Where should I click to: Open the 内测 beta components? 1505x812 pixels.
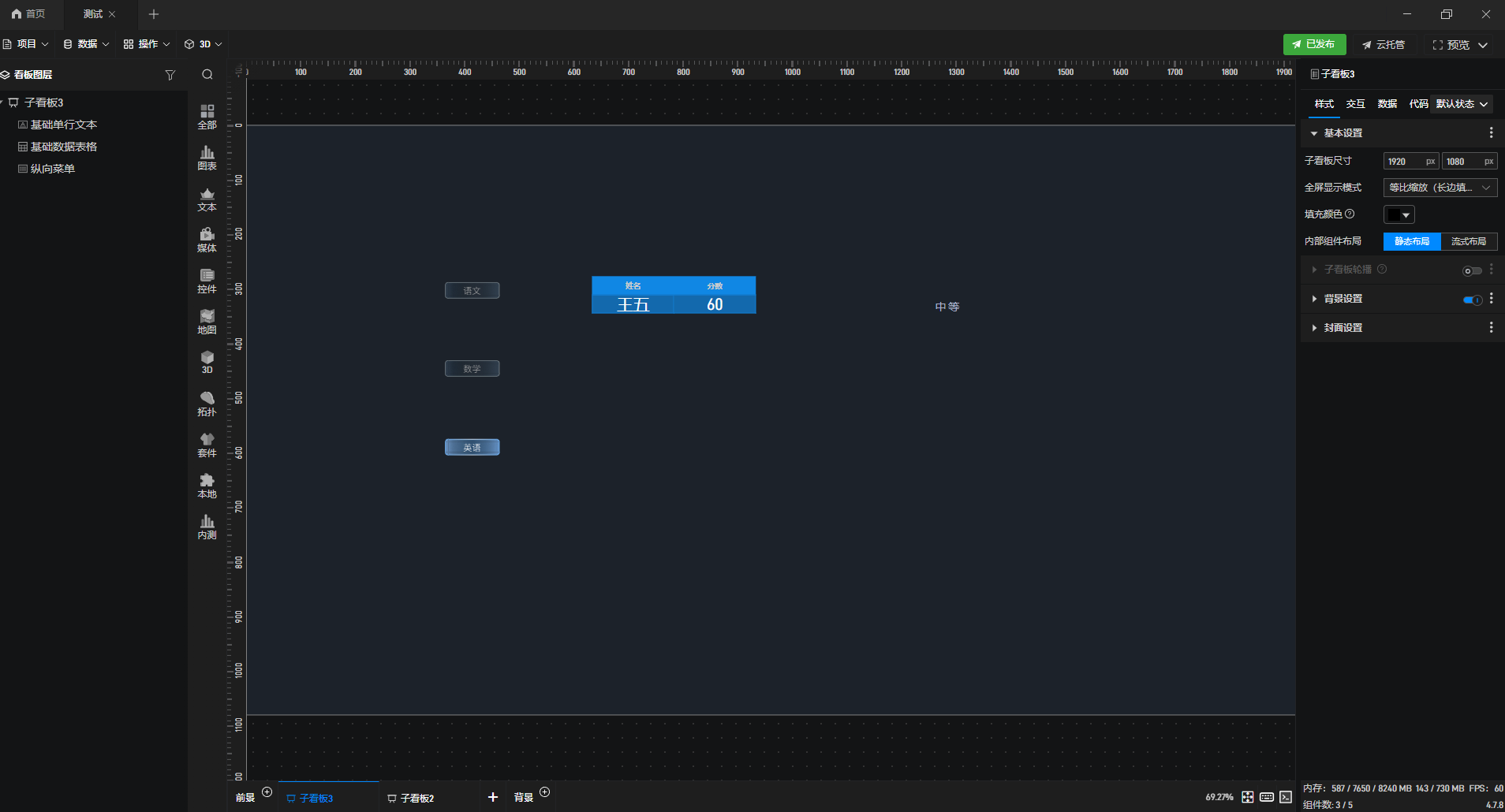coord(207,527)
